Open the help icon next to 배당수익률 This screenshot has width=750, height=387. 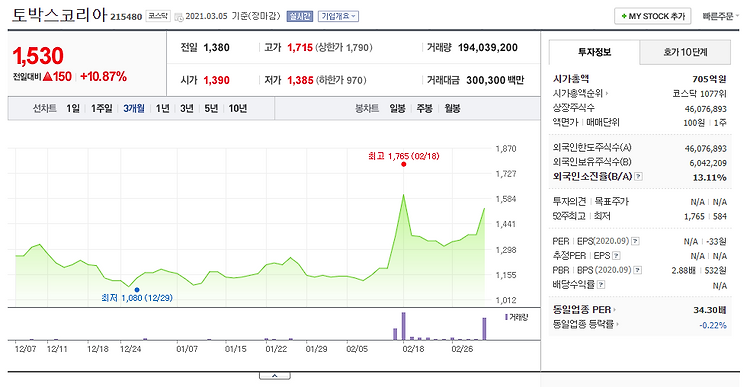pos(601,285)
